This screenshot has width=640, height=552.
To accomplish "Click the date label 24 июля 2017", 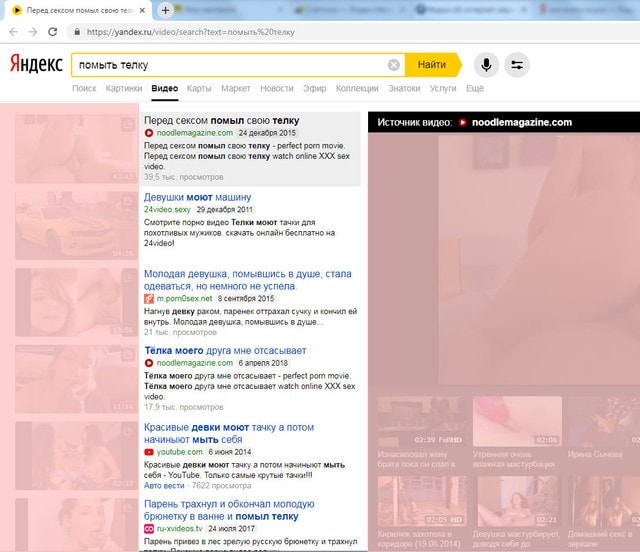I will coord(231,529).
